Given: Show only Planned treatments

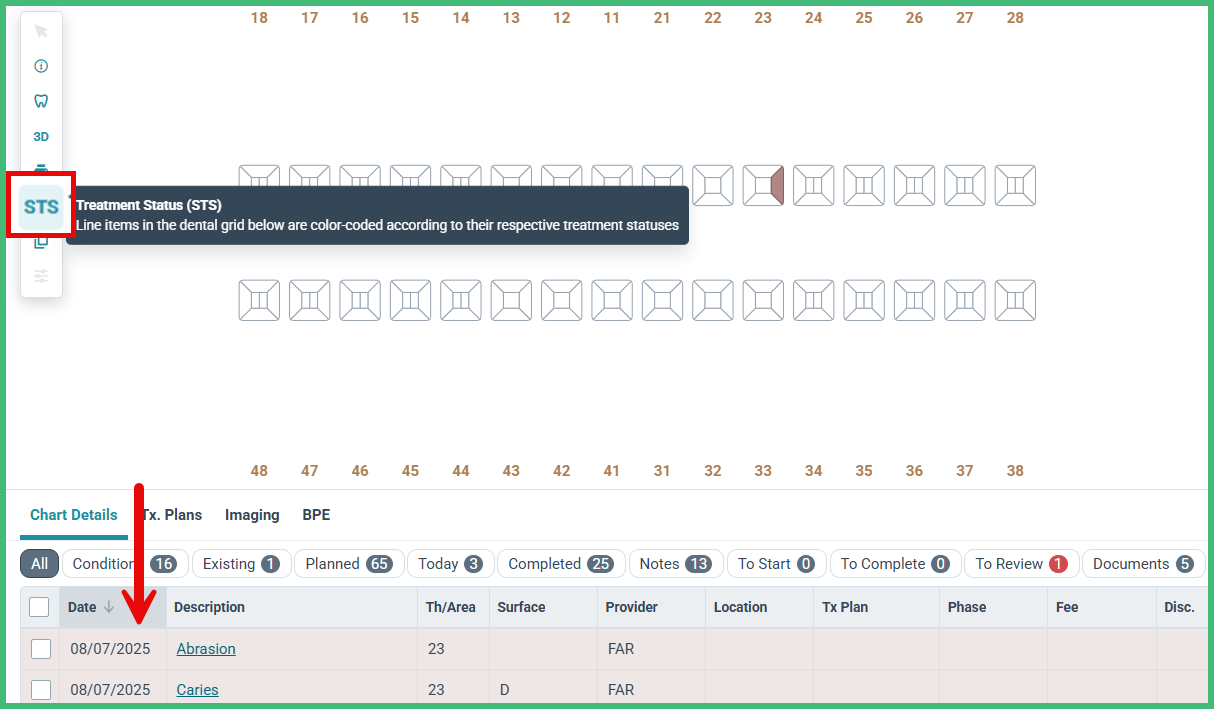Looking at the screenshot, I should point(349,563).
